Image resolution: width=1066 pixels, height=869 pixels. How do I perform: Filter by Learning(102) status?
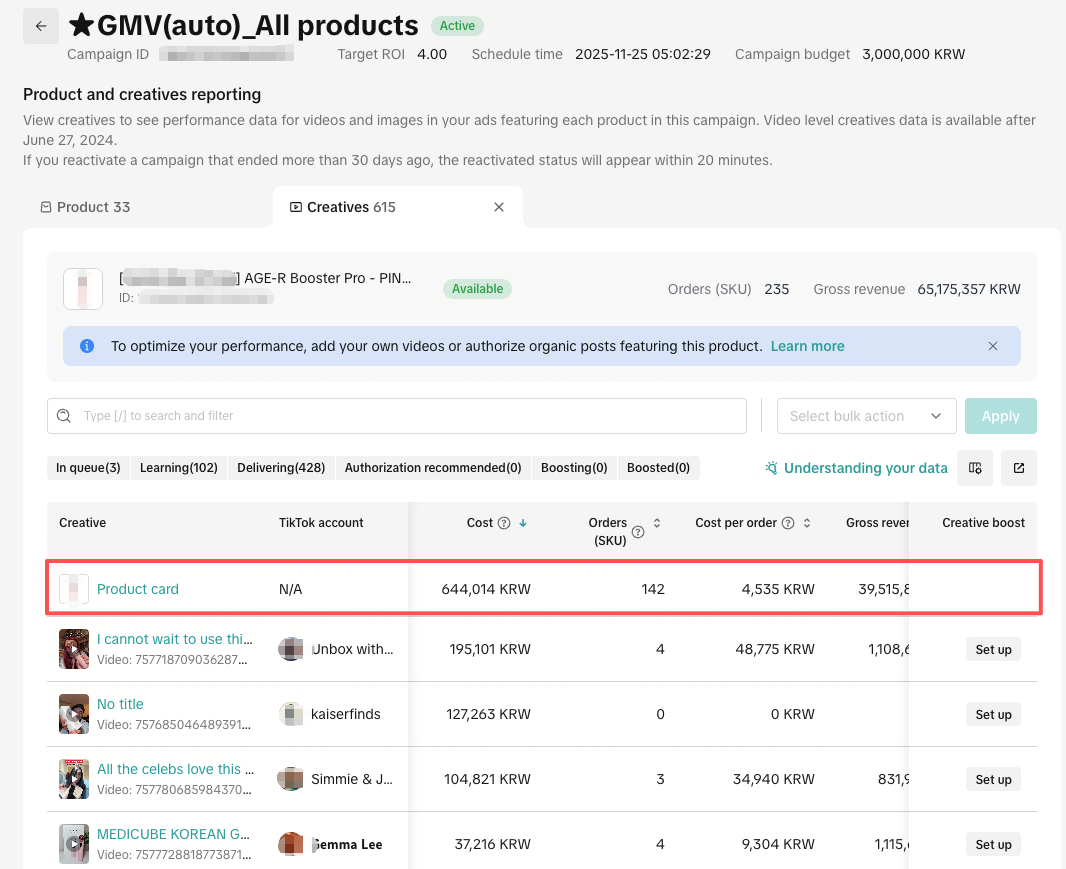(x=179, y=468)
